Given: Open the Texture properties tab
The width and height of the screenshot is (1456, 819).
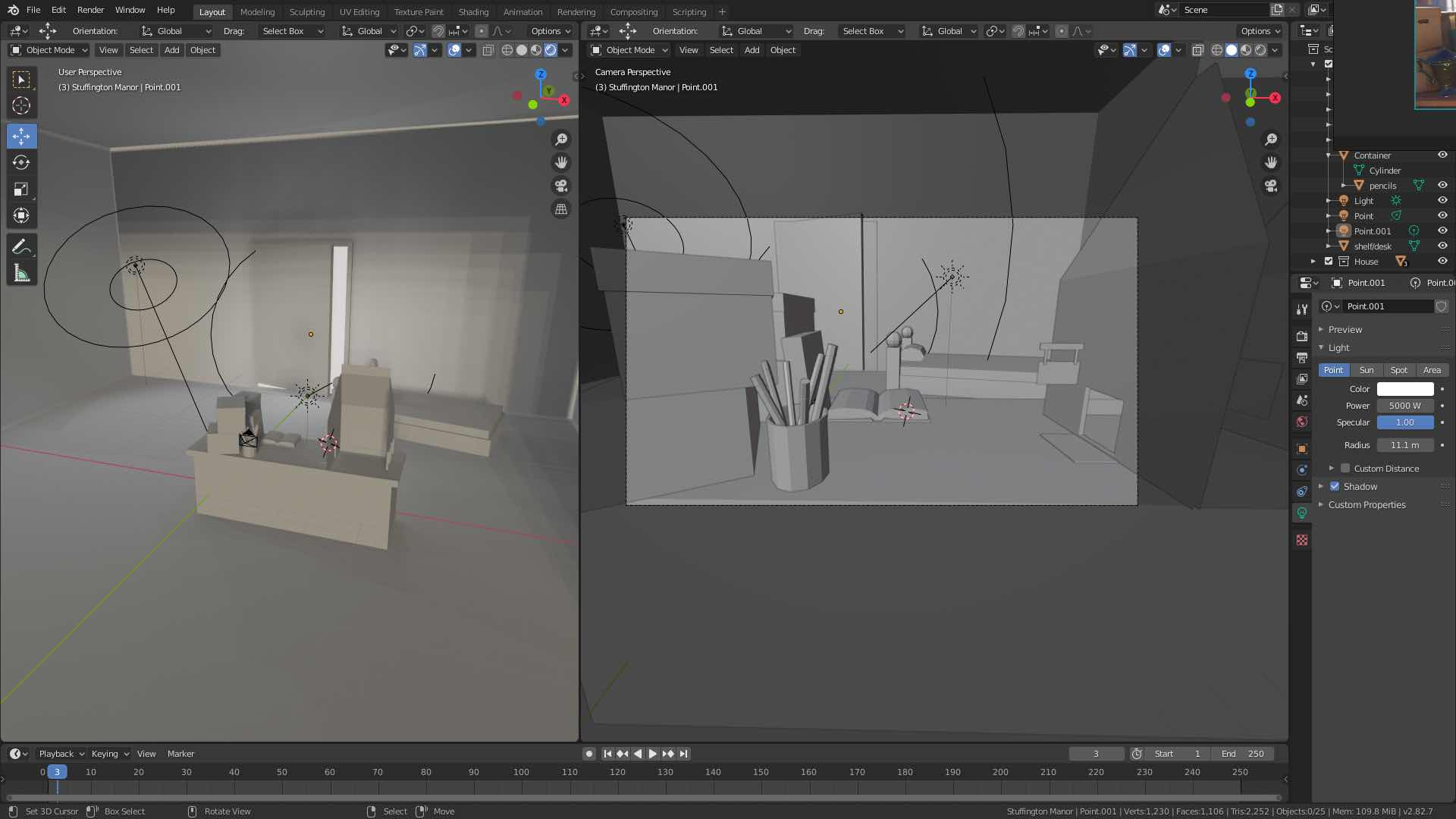Looking at the screenshot, I should coord(1302,540).
